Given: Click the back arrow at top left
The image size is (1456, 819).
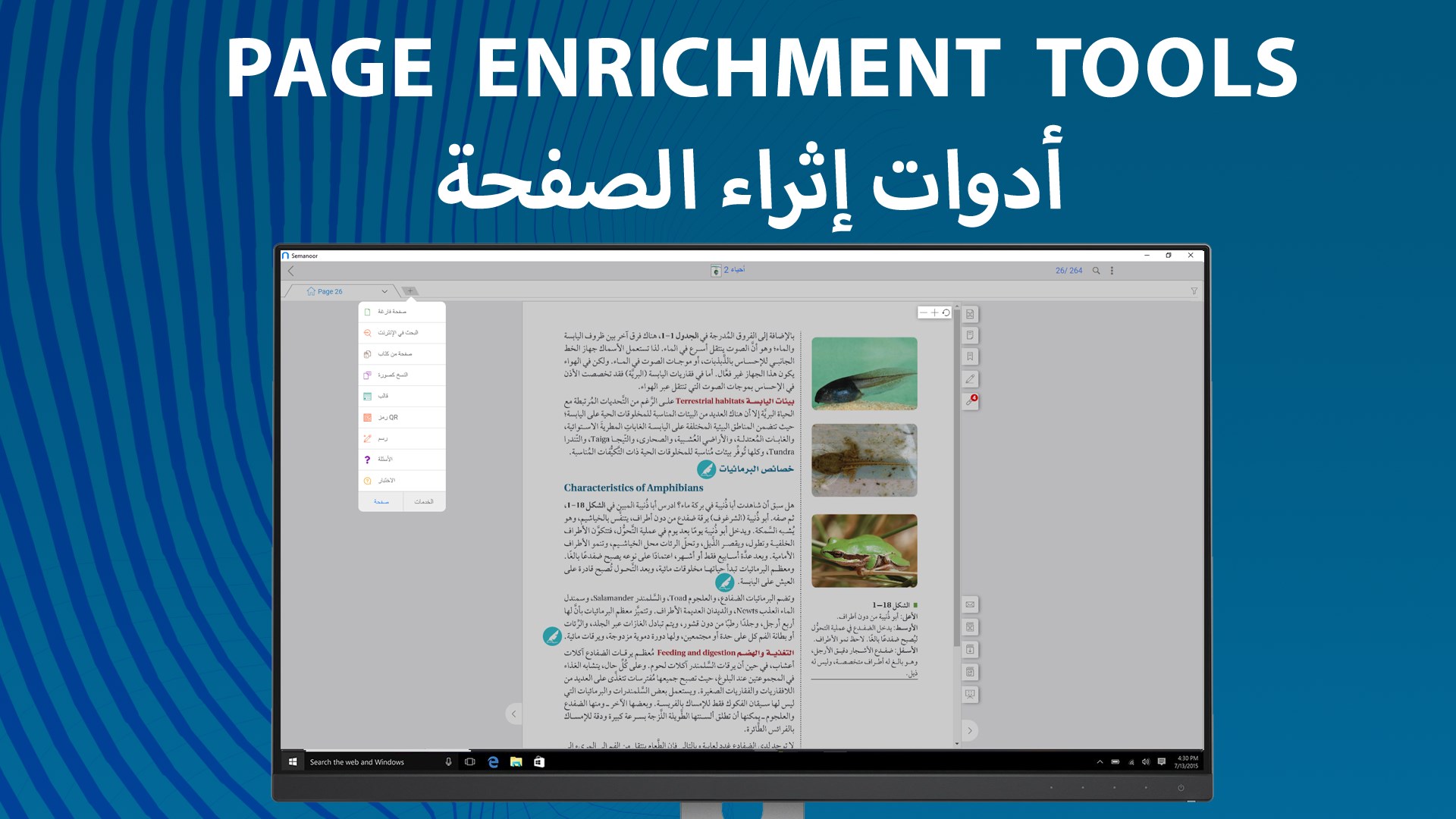Looking at the screenshot, I should coord(291,271).
